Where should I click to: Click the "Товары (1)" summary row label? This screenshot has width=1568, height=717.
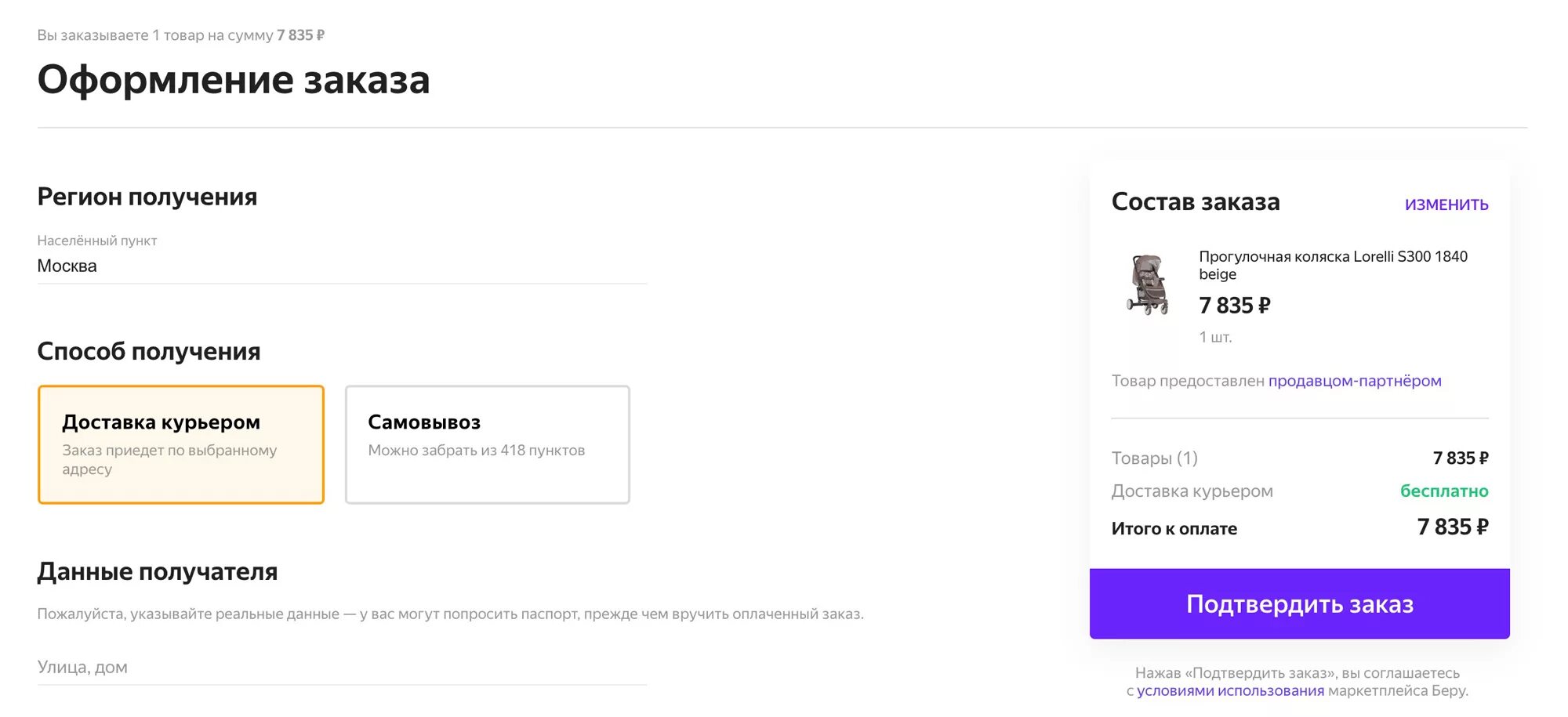click(x=1154, y=458)
